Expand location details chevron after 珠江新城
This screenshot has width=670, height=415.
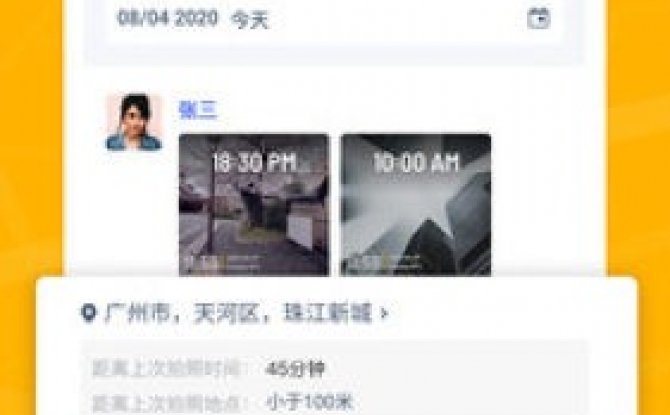[x=385, y=314]
